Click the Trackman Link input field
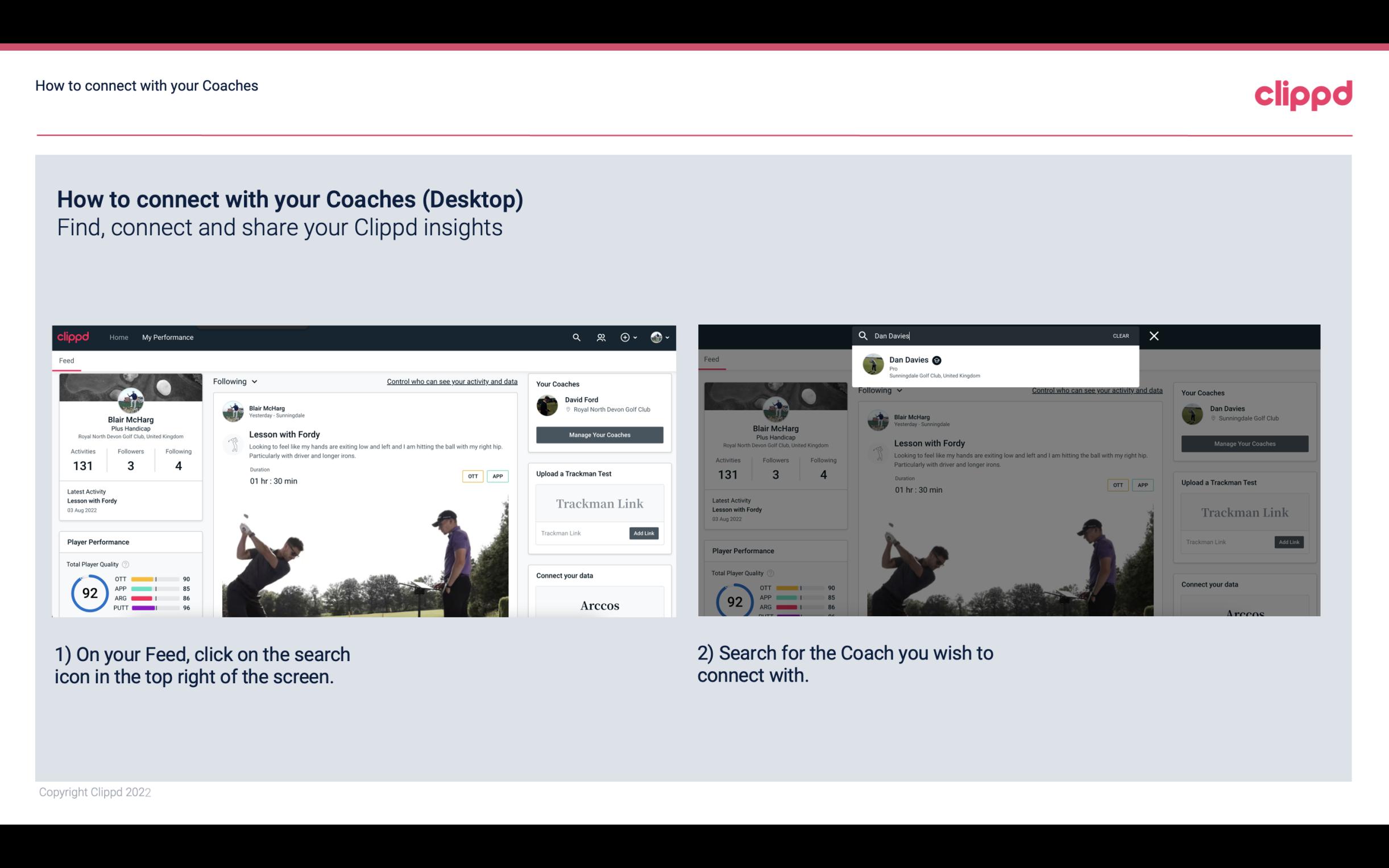 580,532
